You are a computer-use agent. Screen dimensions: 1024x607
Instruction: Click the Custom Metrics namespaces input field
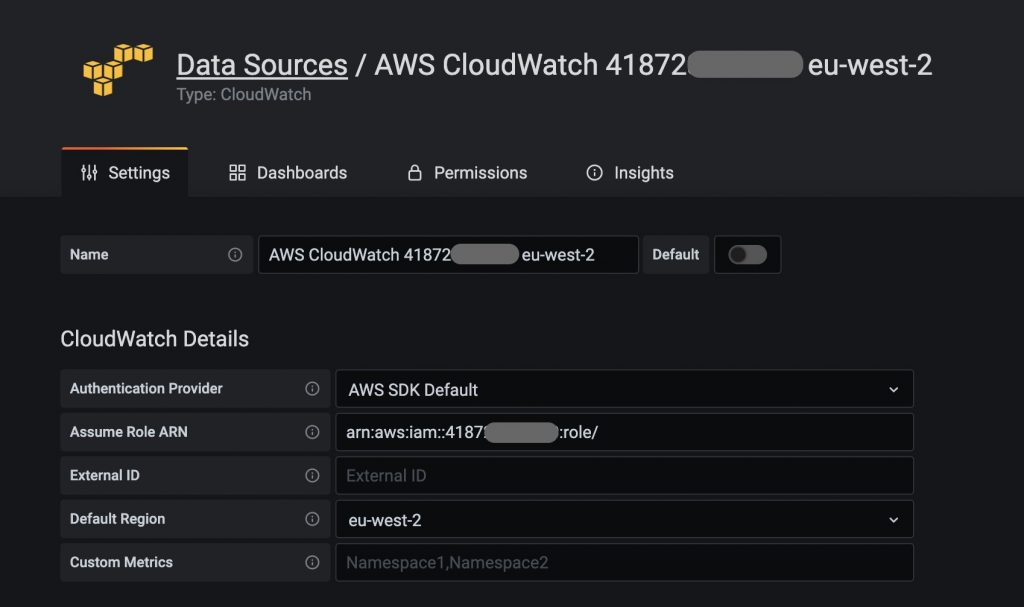(x=624, y=562)
